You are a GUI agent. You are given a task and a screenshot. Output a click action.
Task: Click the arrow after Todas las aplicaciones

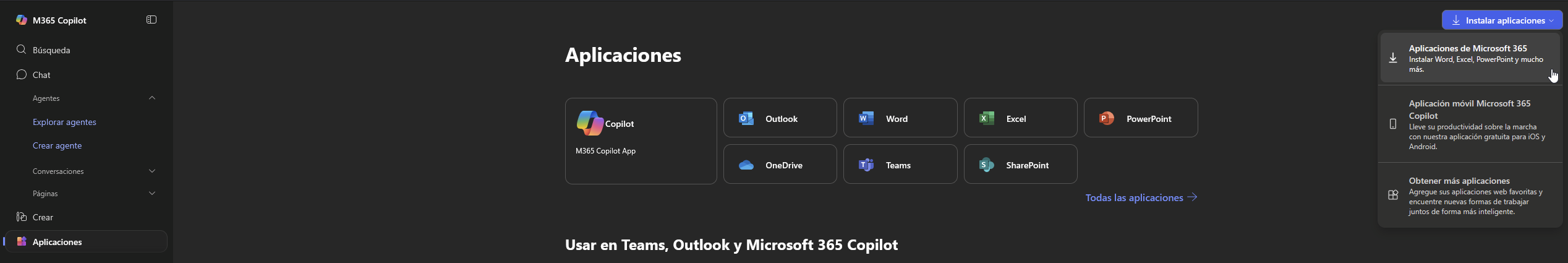click(1193, 197)
